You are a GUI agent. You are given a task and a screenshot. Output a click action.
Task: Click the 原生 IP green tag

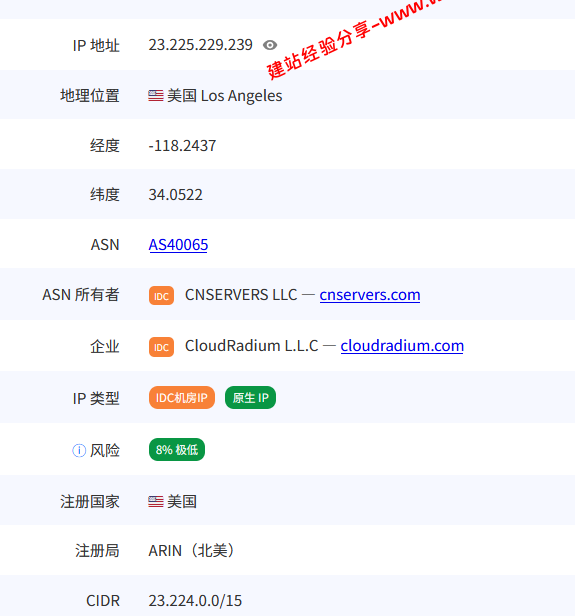click(x=251, y=398)
